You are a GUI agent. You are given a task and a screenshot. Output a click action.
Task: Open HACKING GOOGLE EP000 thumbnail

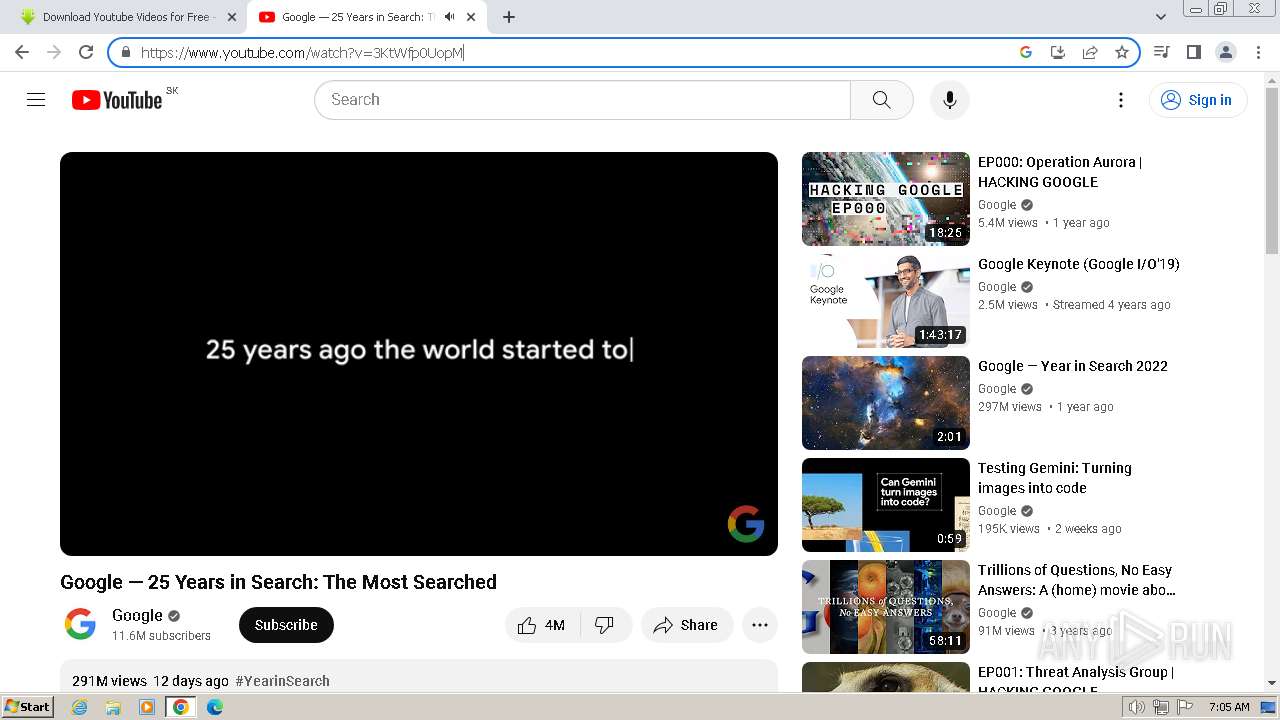tap(886, 199)
